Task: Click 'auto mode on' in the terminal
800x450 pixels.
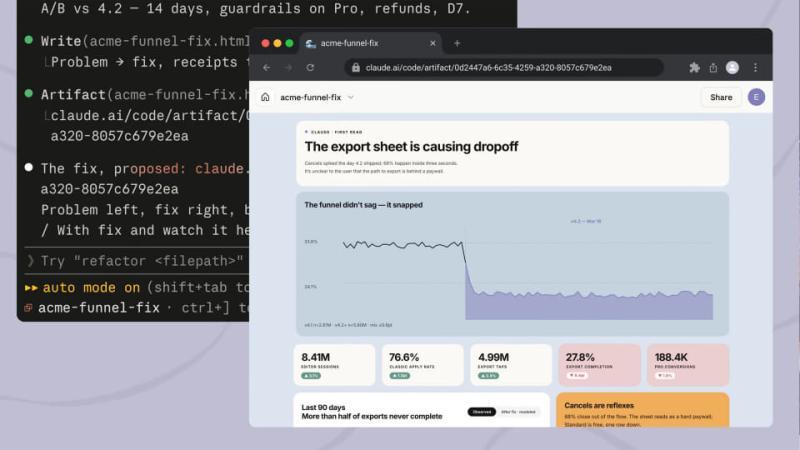Action: click(x=91, y=287)
